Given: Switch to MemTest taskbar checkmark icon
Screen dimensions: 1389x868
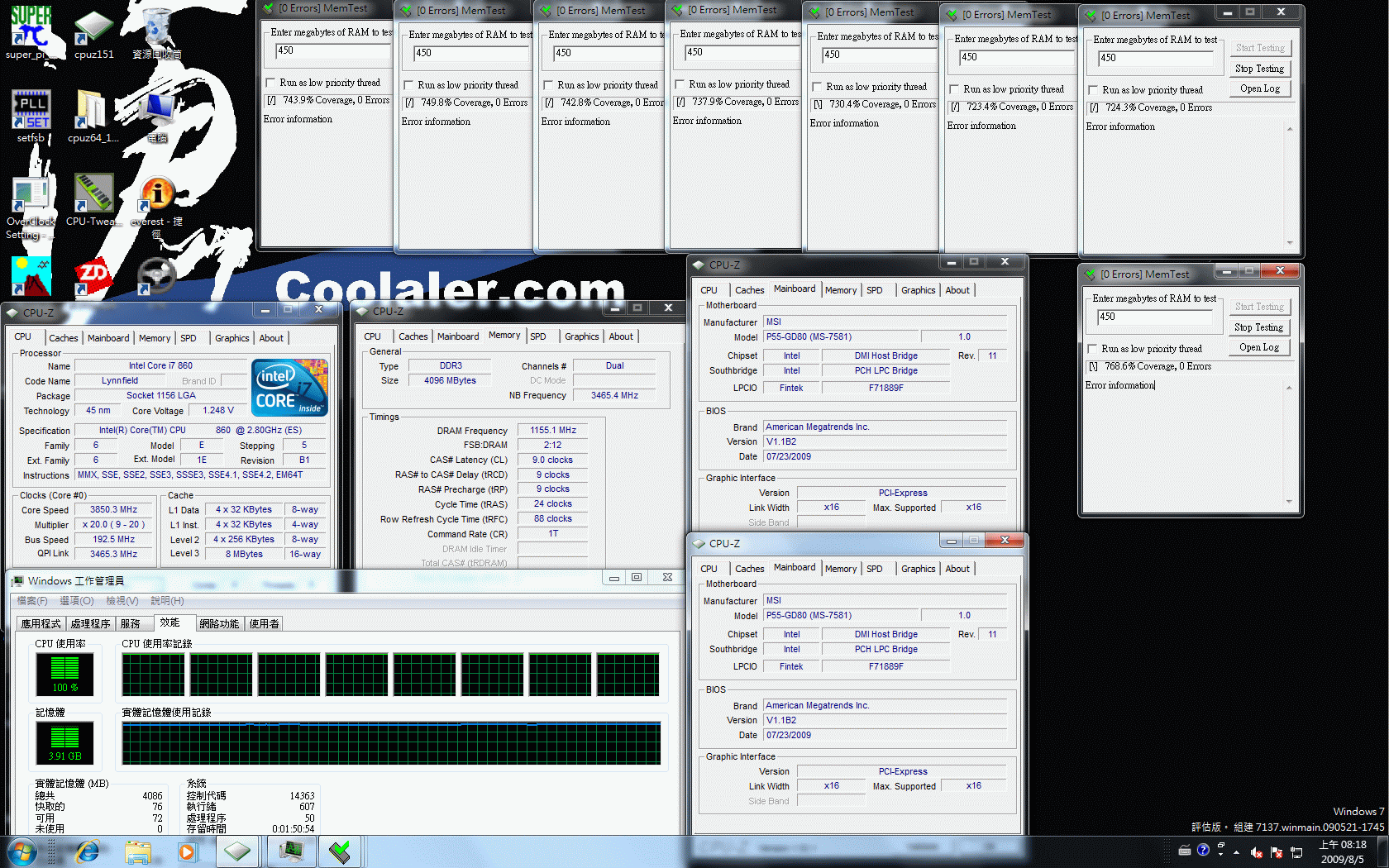Looking at the screenshot, I should tap(340, 851).
